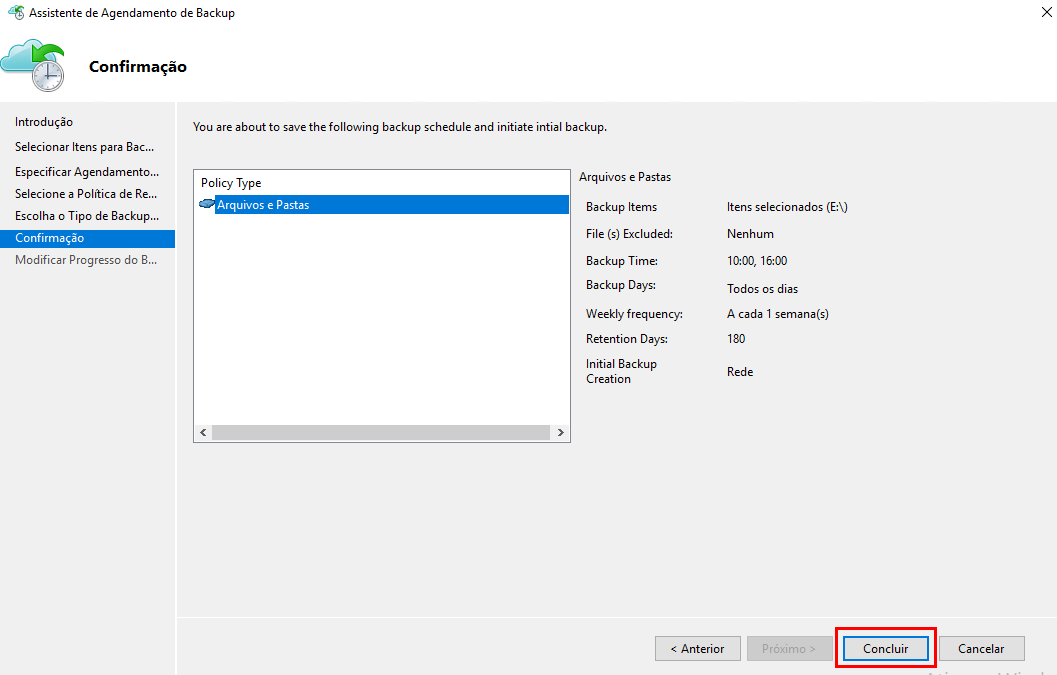
Task: Click the Confirmação page title
Action: pos(138,67)
